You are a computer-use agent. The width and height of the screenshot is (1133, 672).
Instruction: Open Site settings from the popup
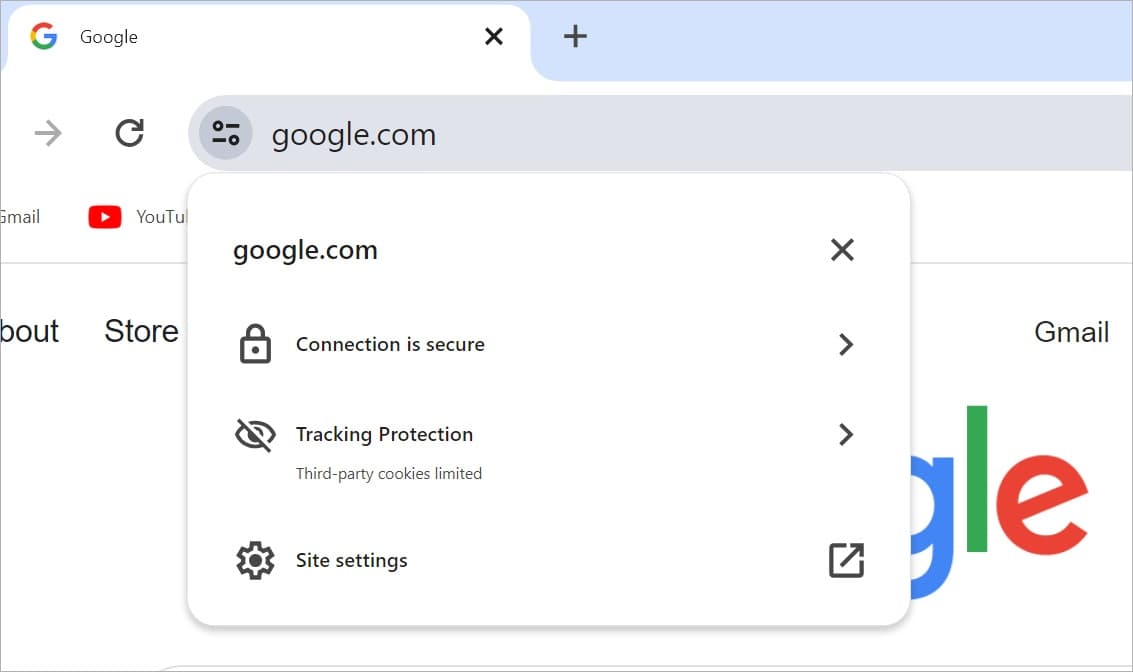(x=351, y=560)
